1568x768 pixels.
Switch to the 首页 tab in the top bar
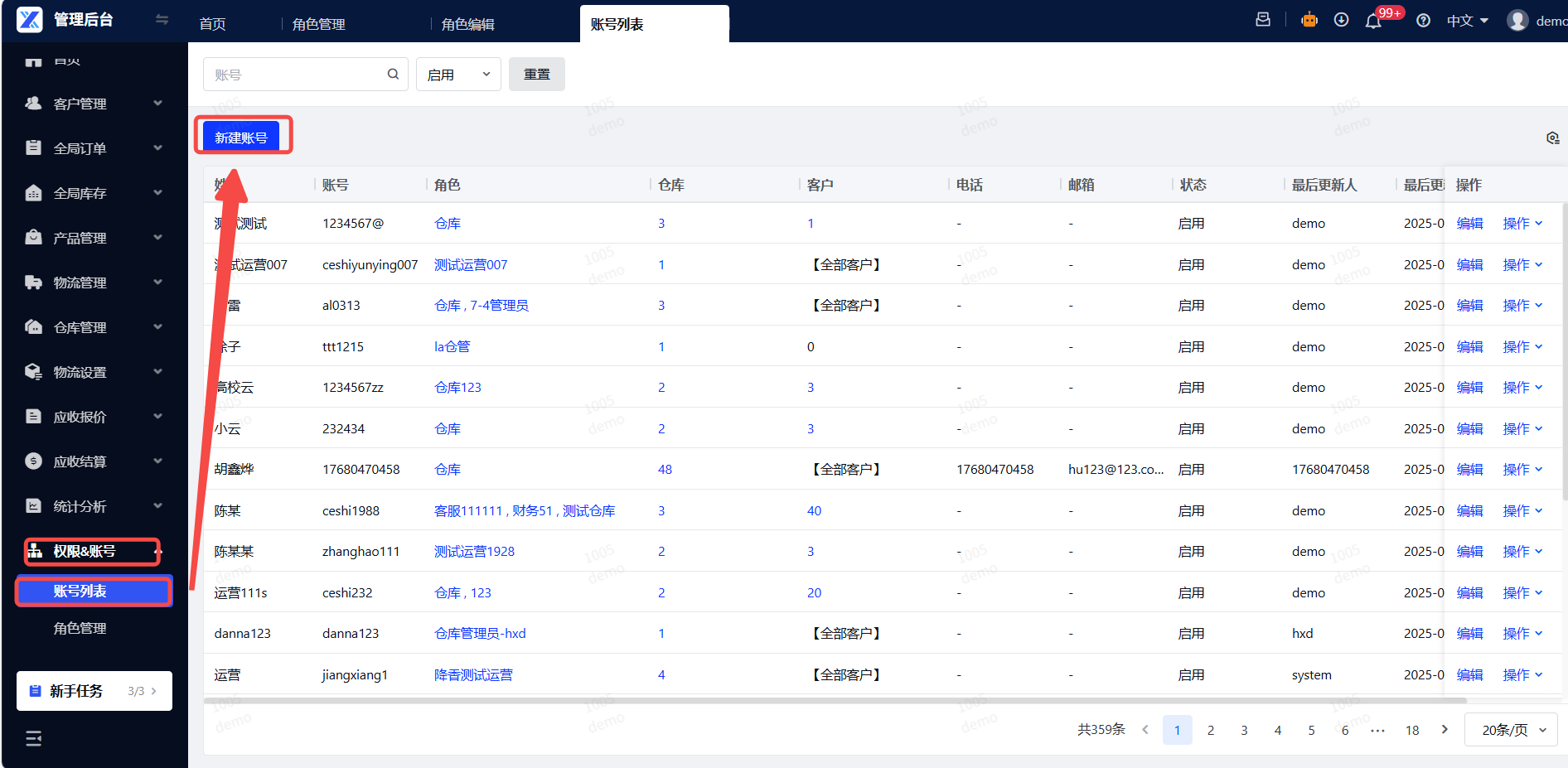[x=213, y=24]
